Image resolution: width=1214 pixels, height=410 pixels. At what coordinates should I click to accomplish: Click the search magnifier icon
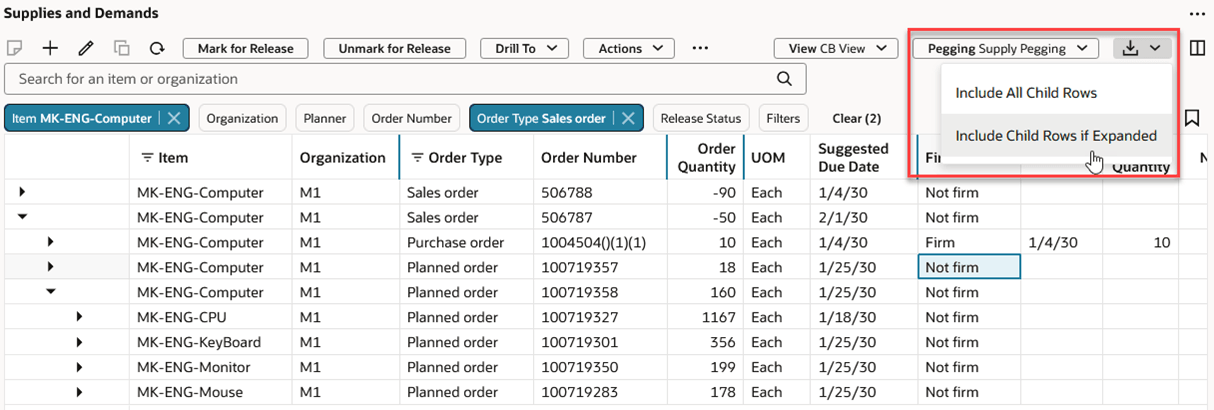(x=785, y=78)
